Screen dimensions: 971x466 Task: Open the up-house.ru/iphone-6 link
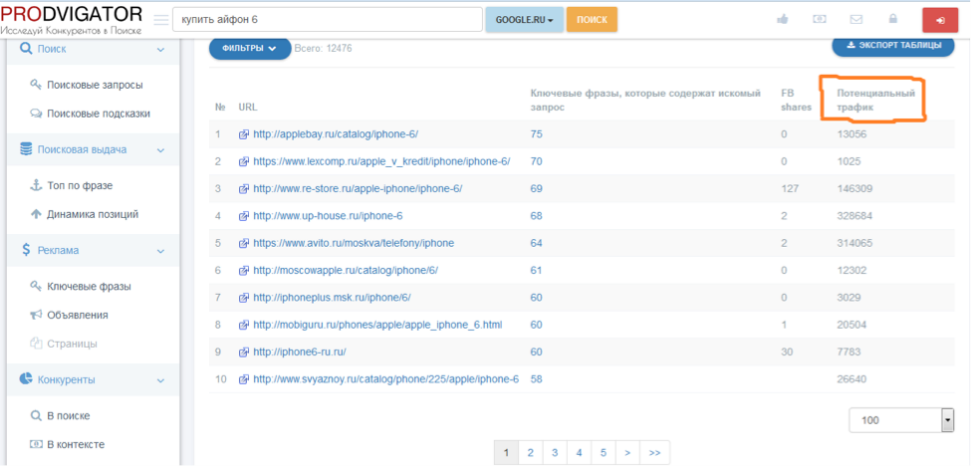coord(328,216)
